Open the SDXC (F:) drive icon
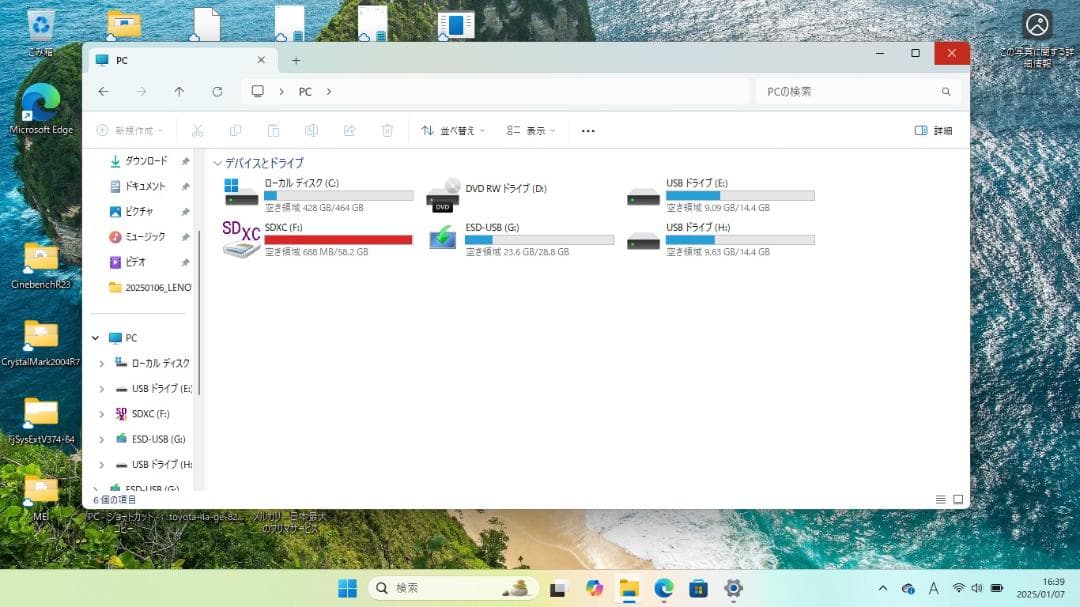Image resolution: width=1080 pixels, height=607 pixels. 239,240
